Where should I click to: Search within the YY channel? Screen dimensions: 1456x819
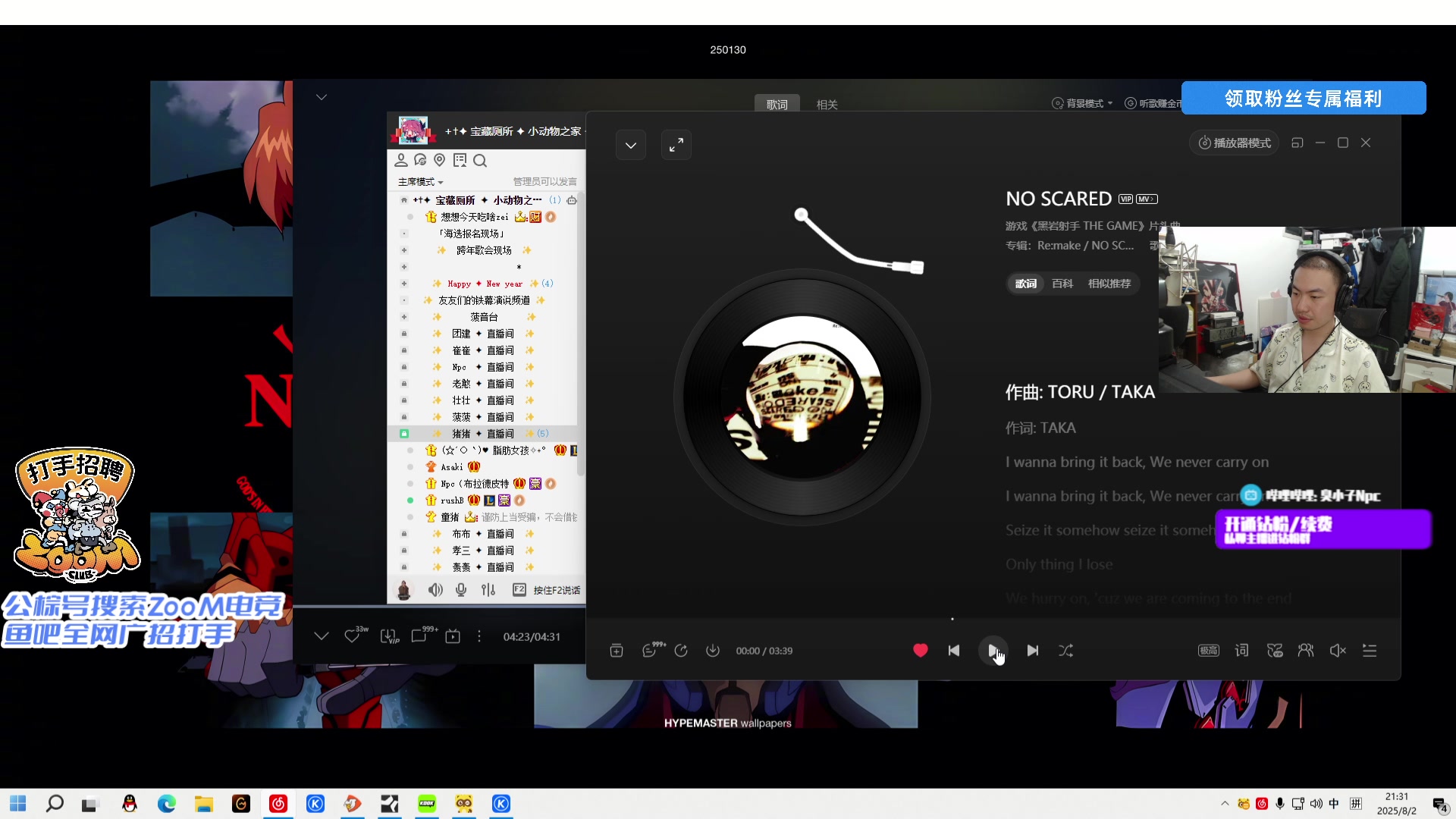[480, 161]
